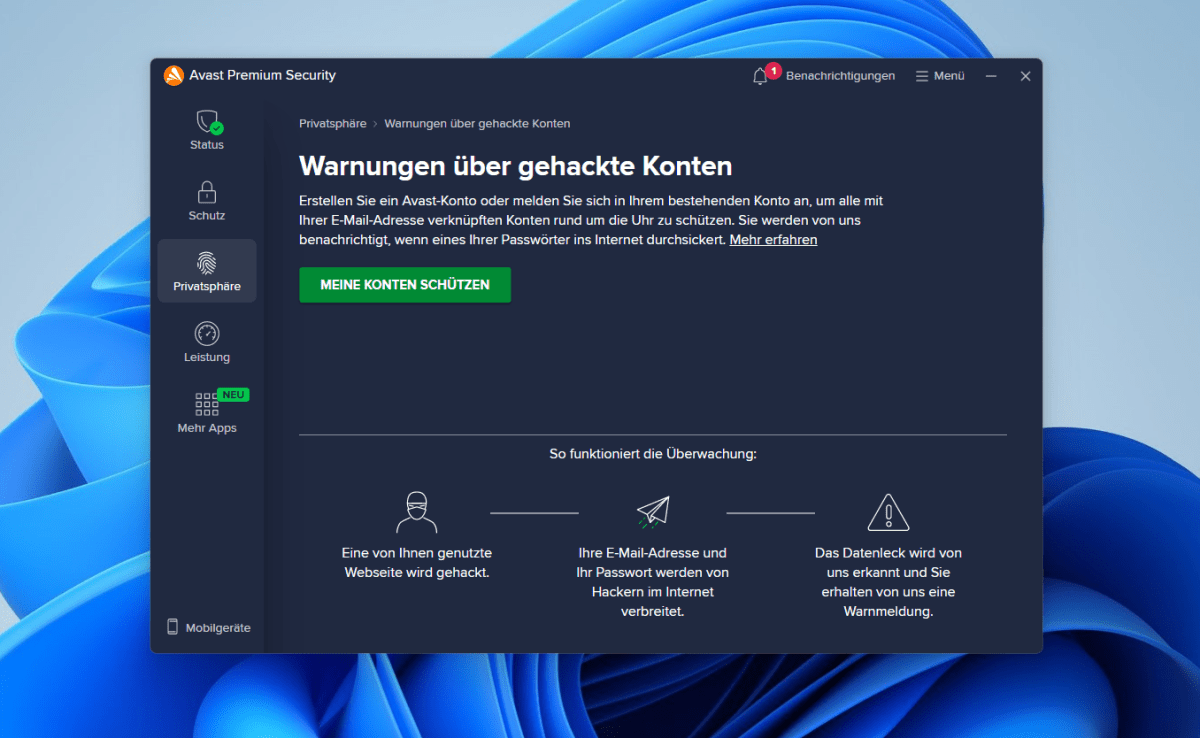Click the Mobilgeräte phone icon
This screenshot has height=738, width=1200.
point(172,627)
